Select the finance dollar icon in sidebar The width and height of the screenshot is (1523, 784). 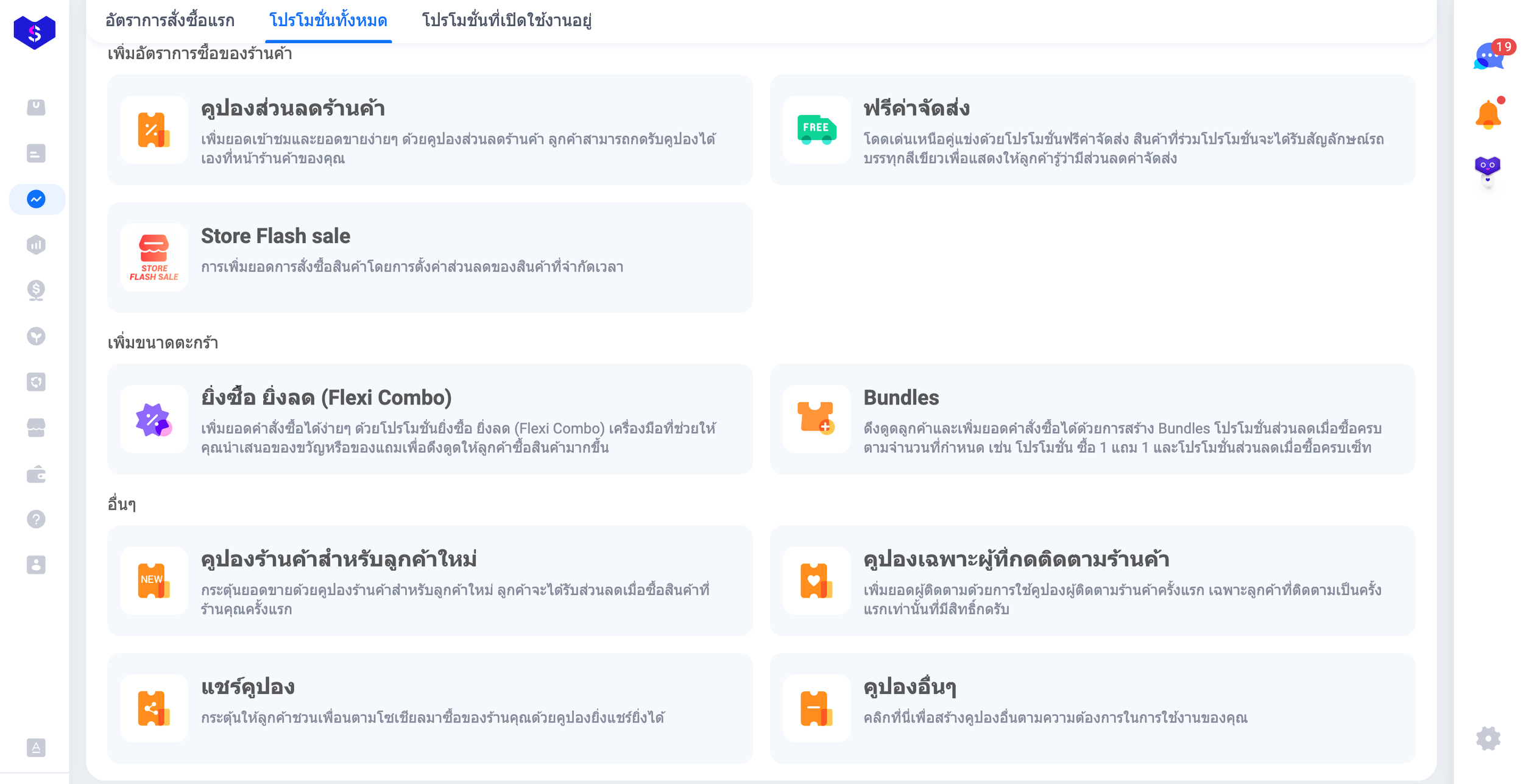coord(37,291)
